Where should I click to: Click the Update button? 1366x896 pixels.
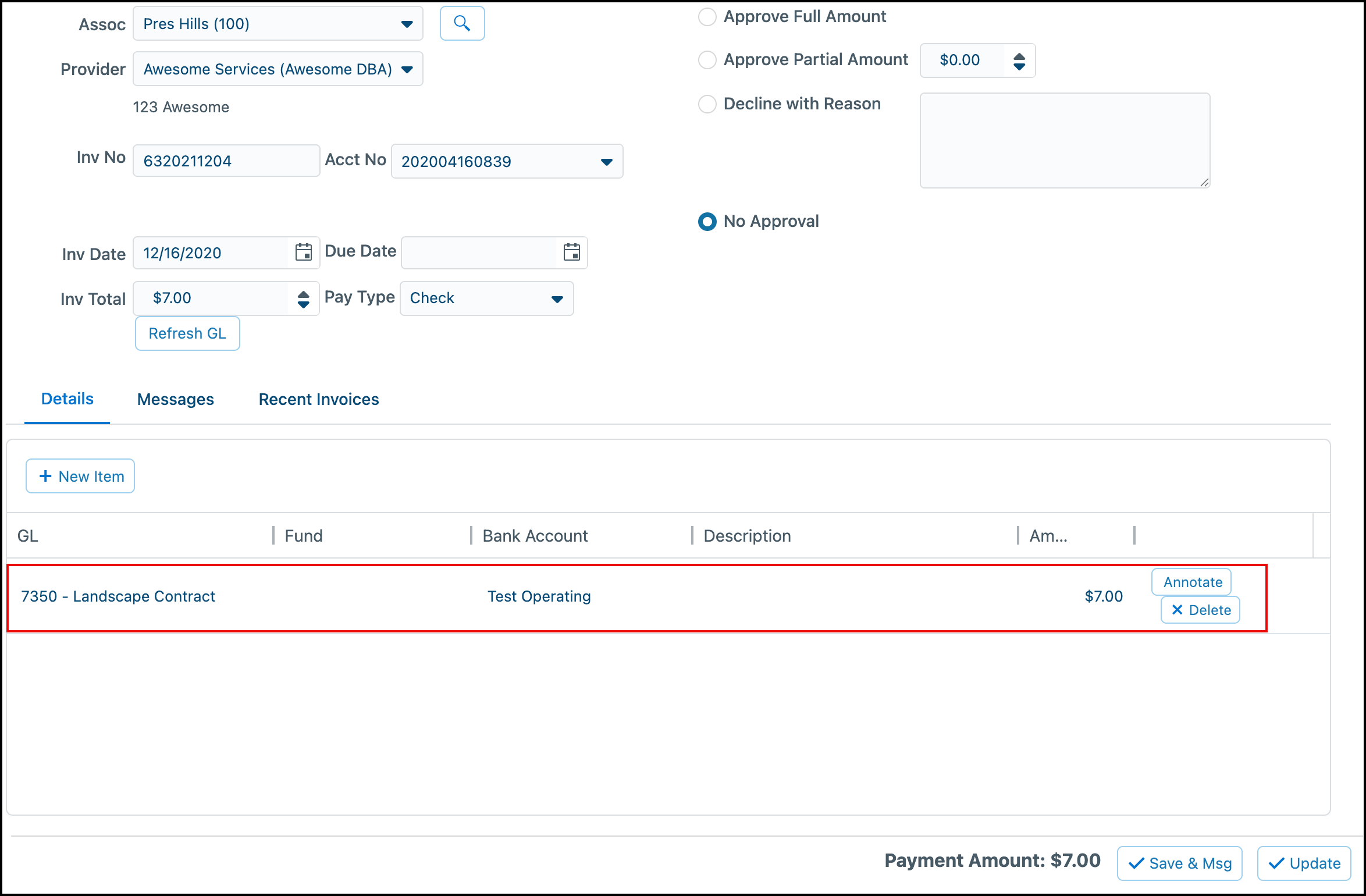[x=1304, y=863]
